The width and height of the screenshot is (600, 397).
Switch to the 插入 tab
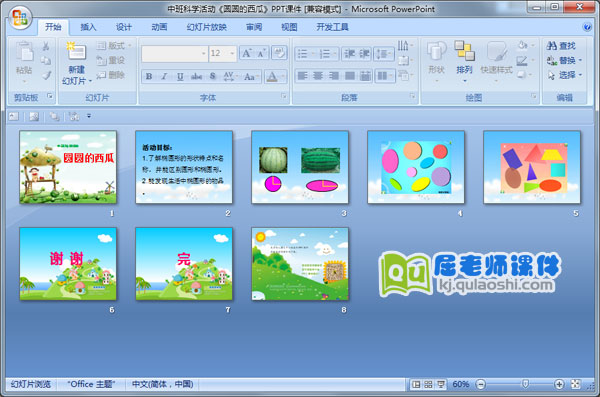pyautogui.click(x=88, y=27)
